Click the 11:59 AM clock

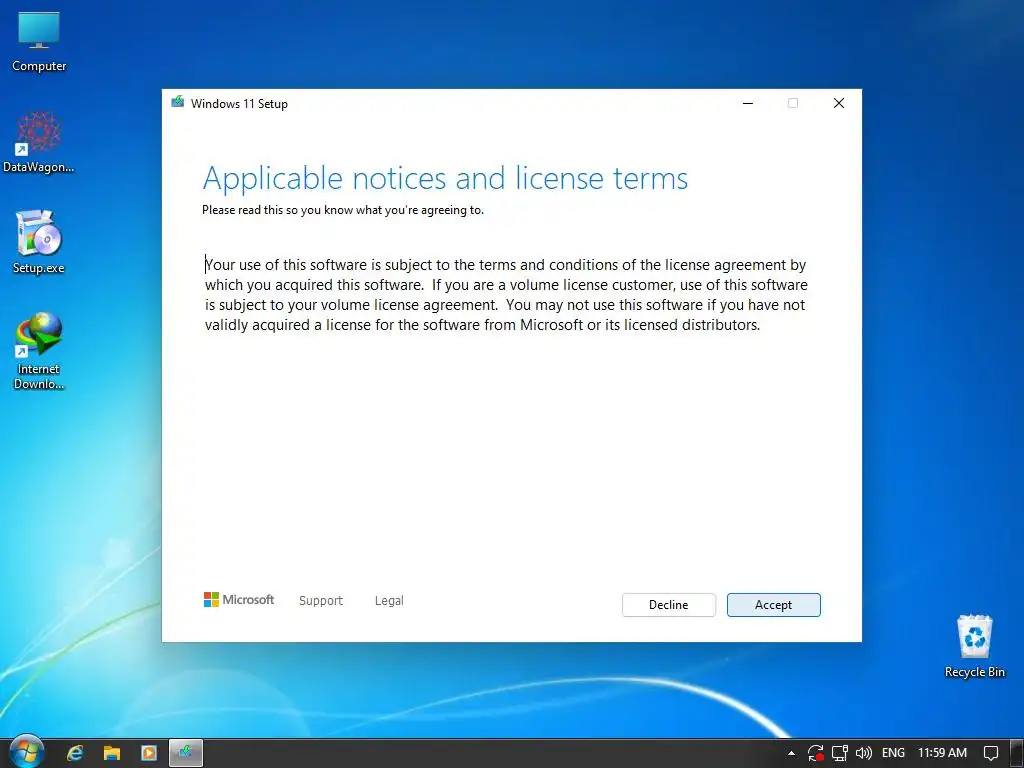tap(942, 753)
